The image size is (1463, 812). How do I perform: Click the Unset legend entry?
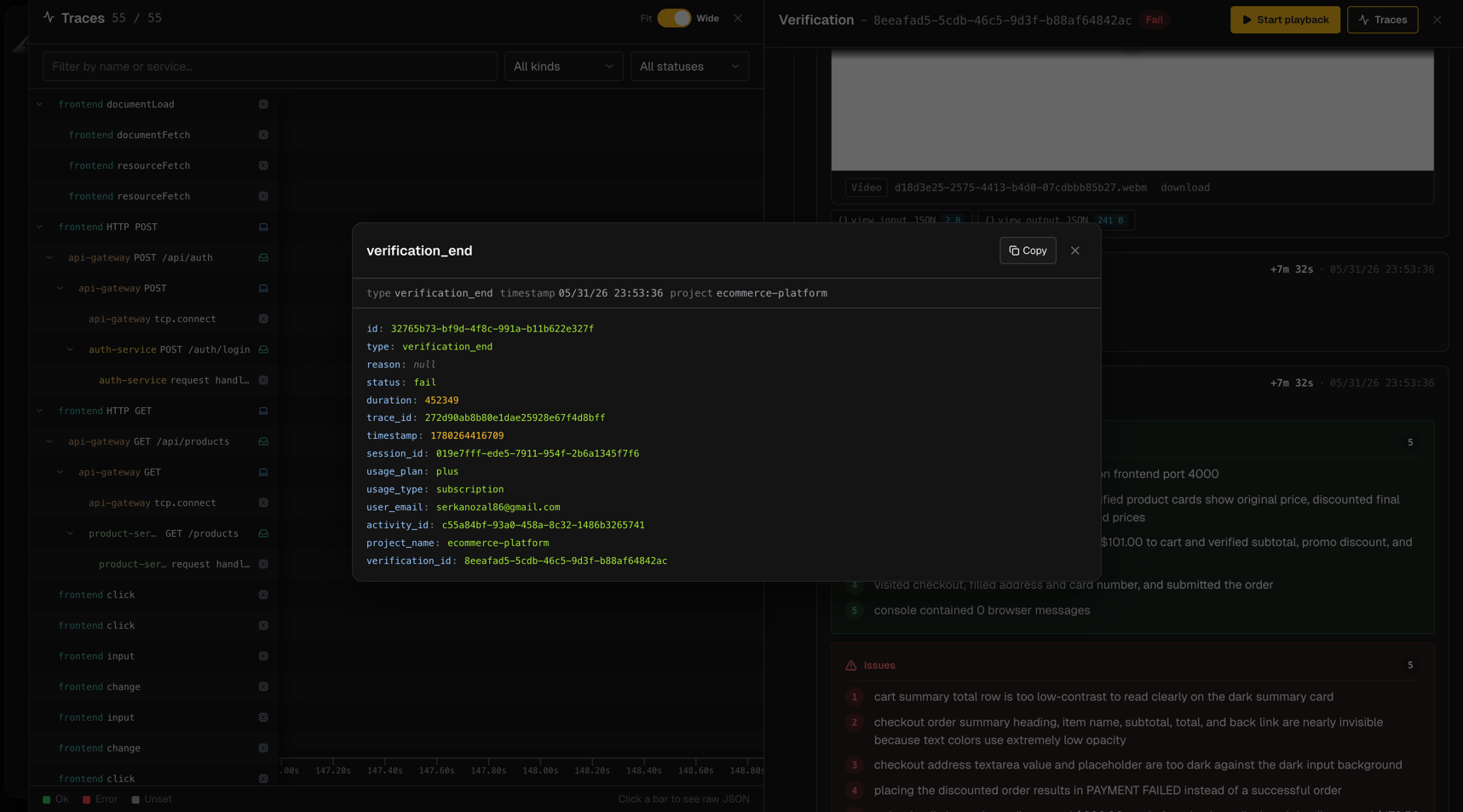click(152, 799)
